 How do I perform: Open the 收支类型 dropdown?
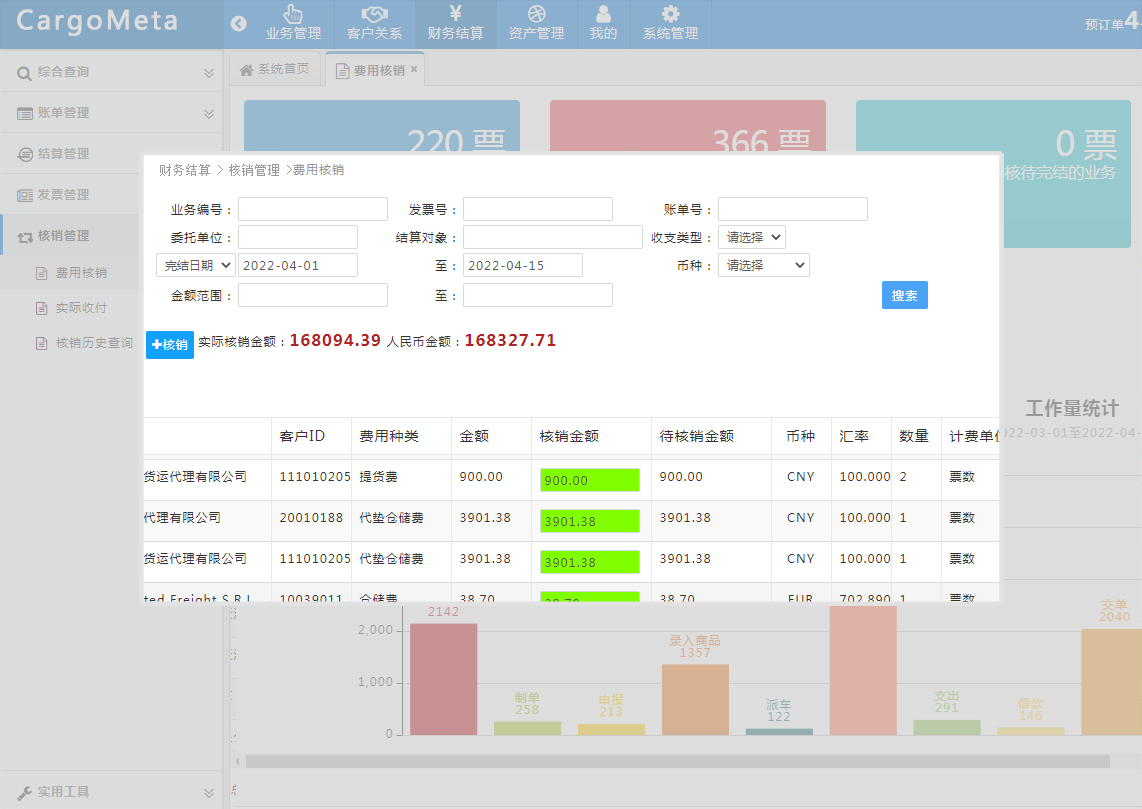pos(752,237)
